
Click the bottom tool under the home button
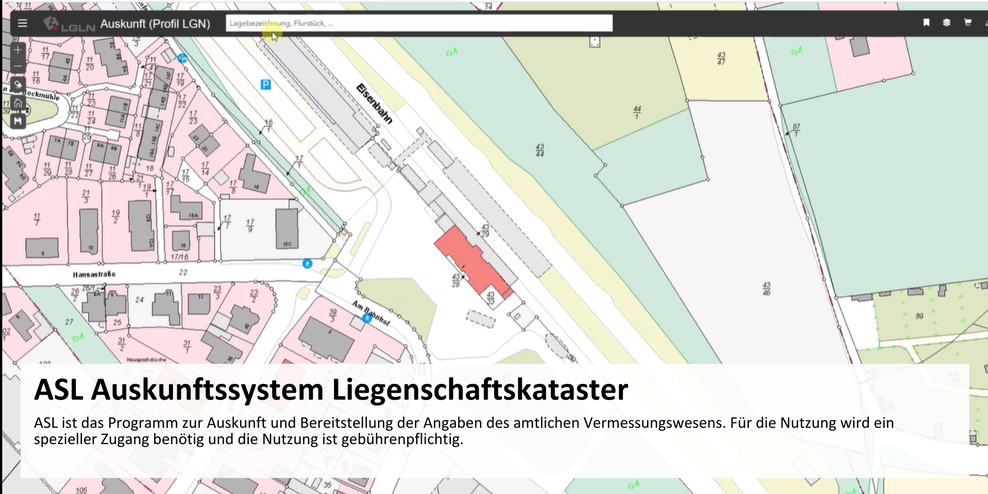(18, 120)
